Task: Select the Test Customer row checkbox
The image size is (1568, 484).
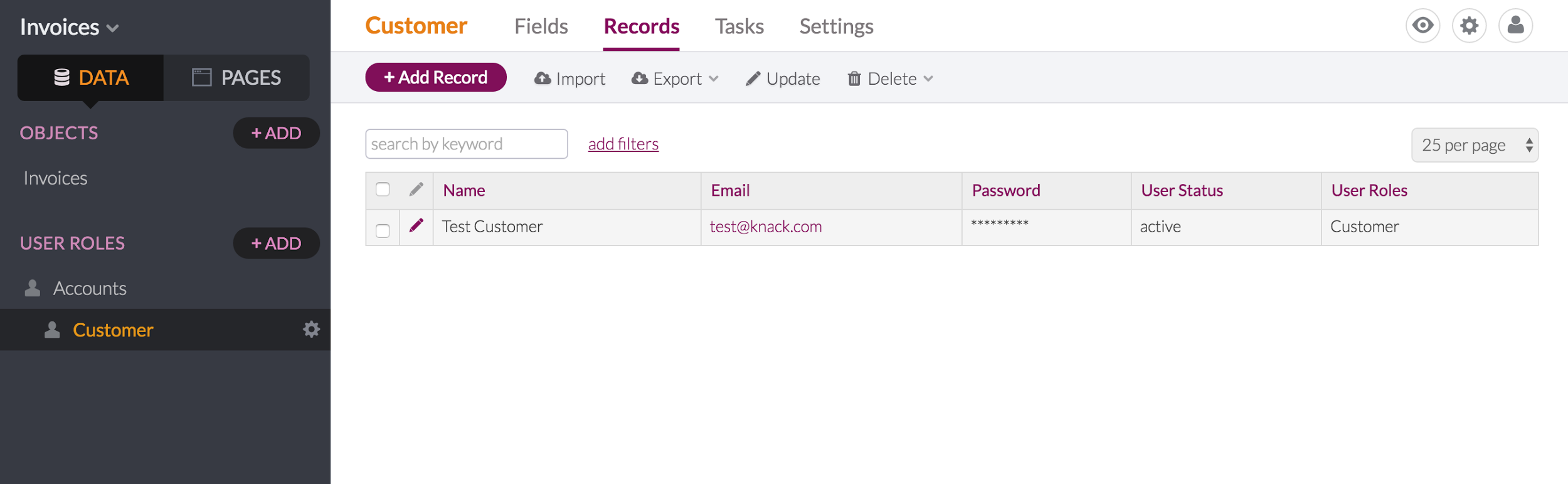Action: 383,230
